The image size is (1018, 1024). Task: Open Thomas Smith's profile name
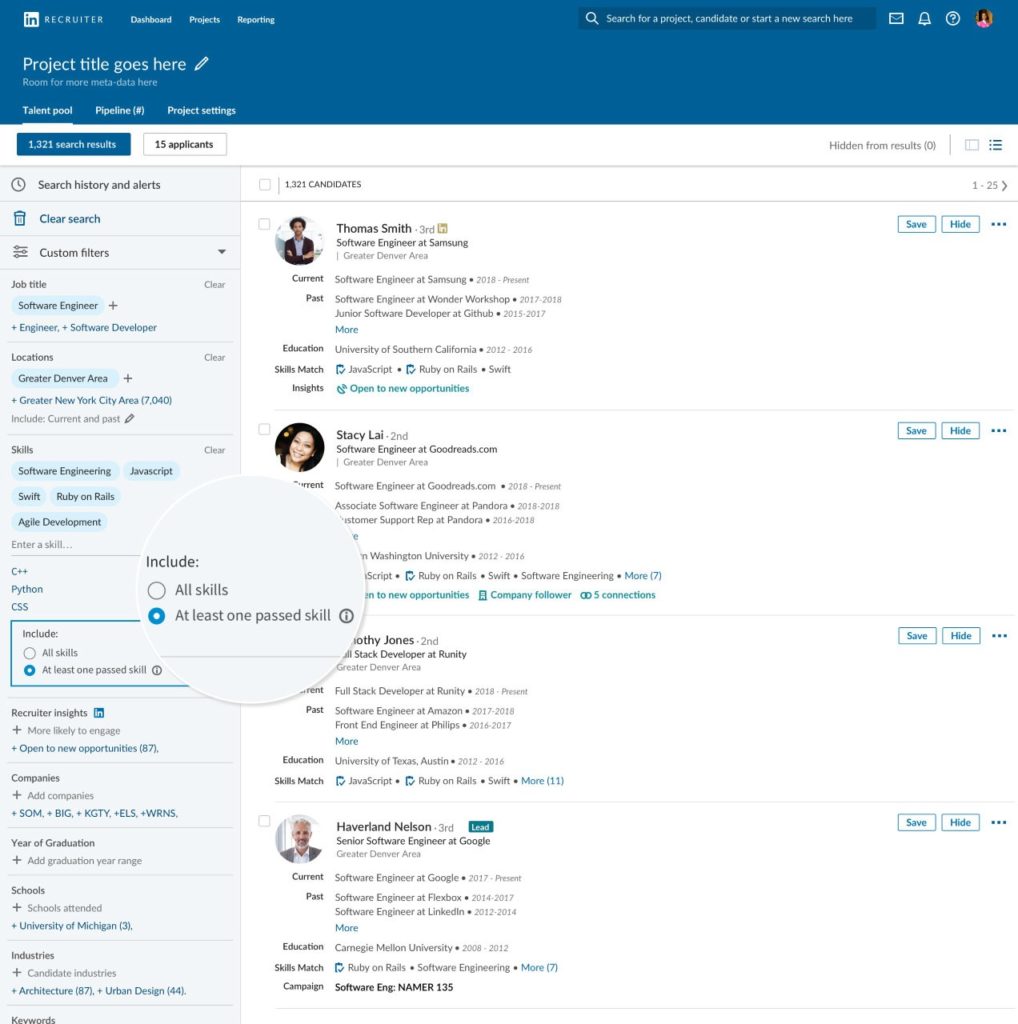[x=374, y=228]
